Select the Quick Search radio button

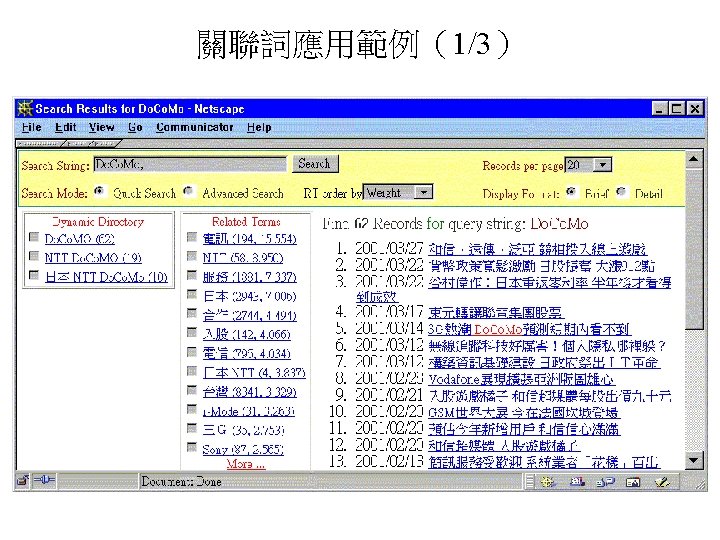coord(99,191)
